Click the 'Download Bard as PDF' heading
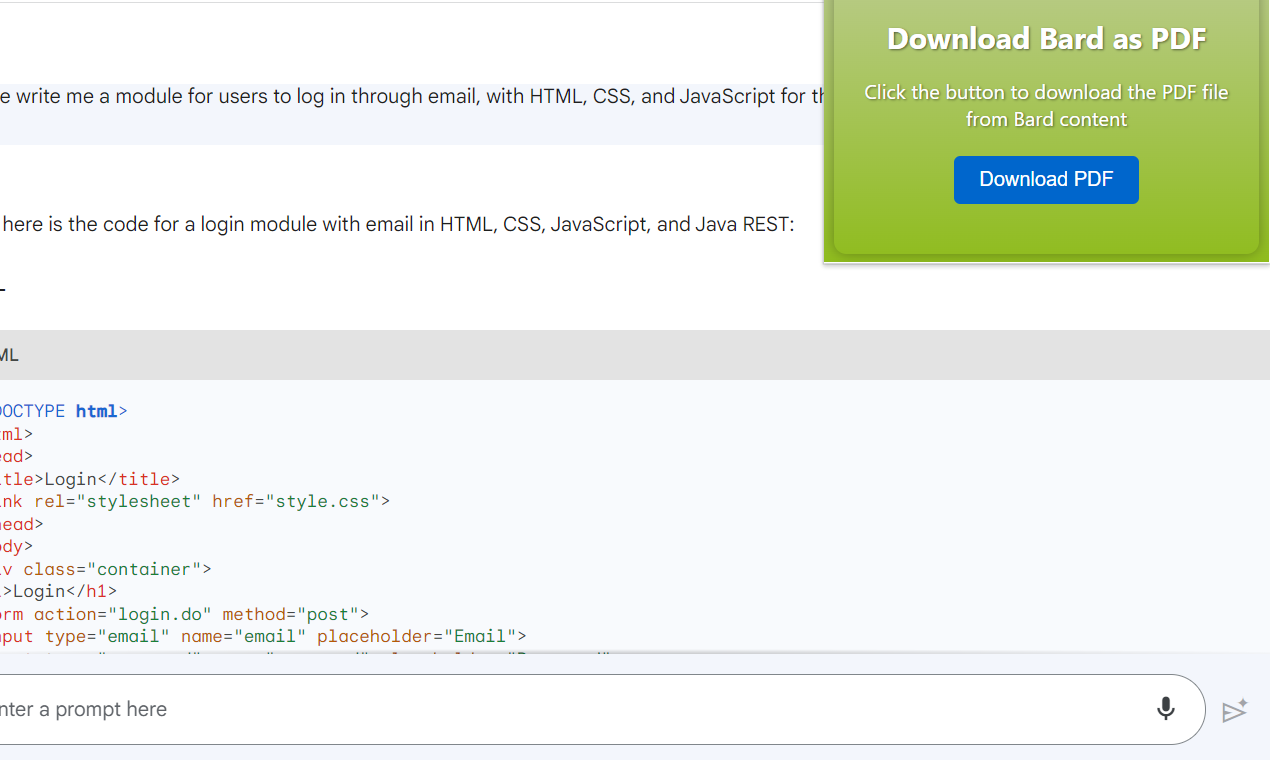Screen dimensions: 1270x760 (1046, 39)
